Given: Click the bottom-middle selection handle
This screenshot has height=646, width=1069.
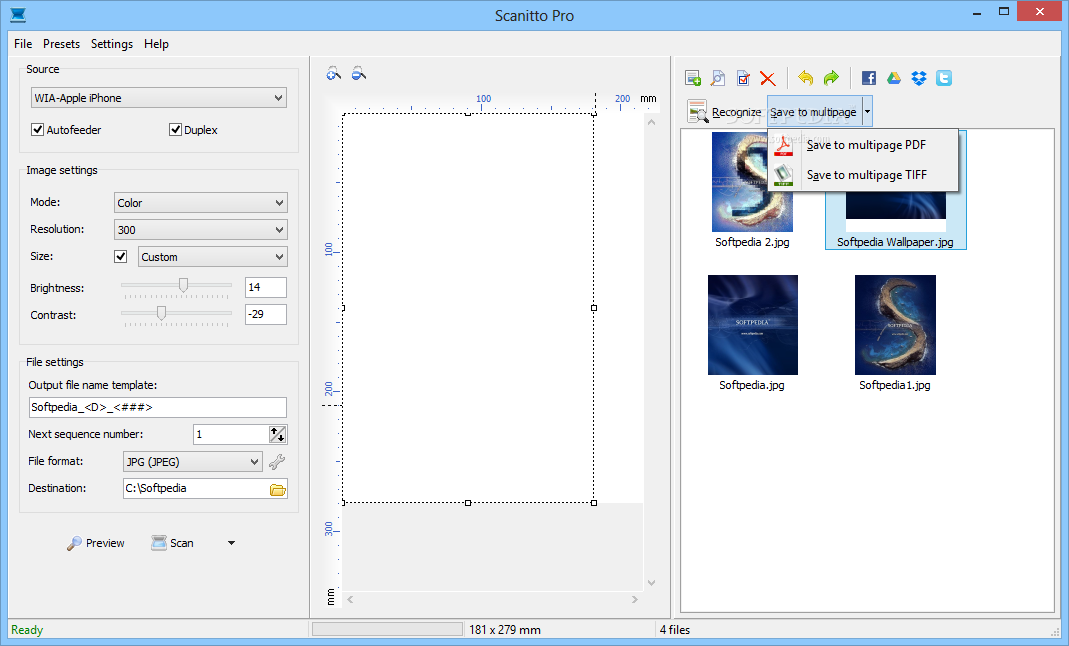Looking at the screenshot, I should pyautogui.click(x=468, y=503).
